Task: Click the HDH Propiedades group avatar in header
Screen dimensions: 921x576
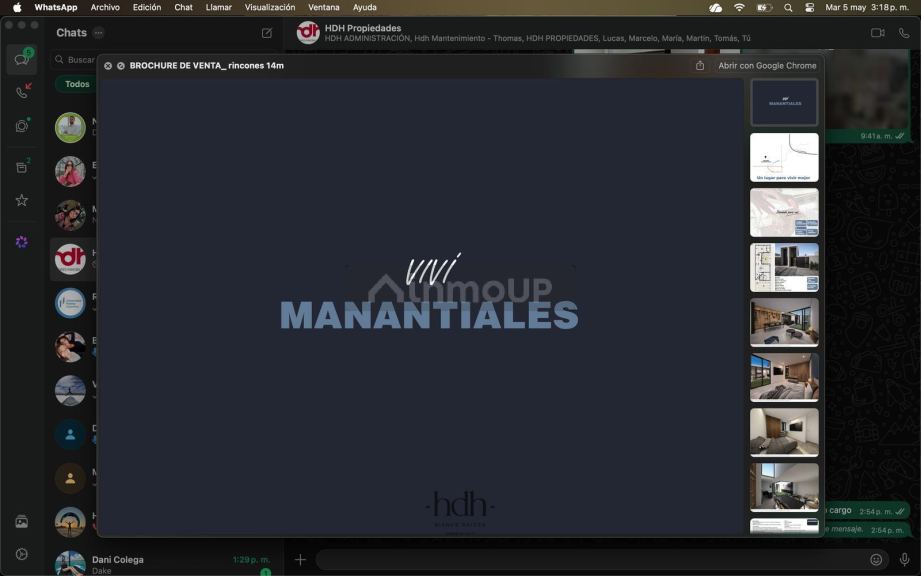Action: [x=308, y=33]
